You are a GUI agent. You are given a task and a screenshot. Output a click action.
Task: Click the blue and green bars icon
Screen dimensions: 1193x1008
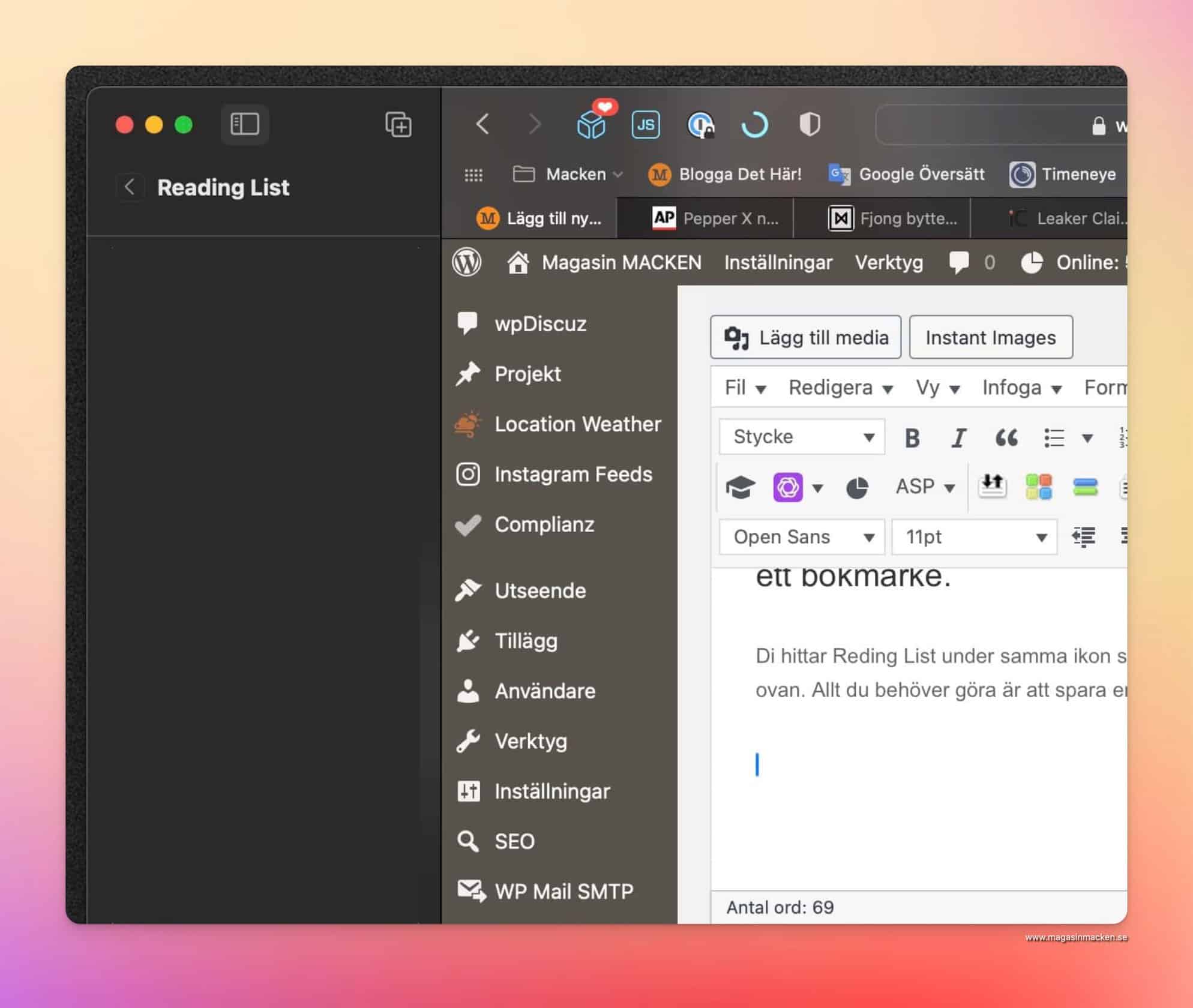coord(1086,487)
